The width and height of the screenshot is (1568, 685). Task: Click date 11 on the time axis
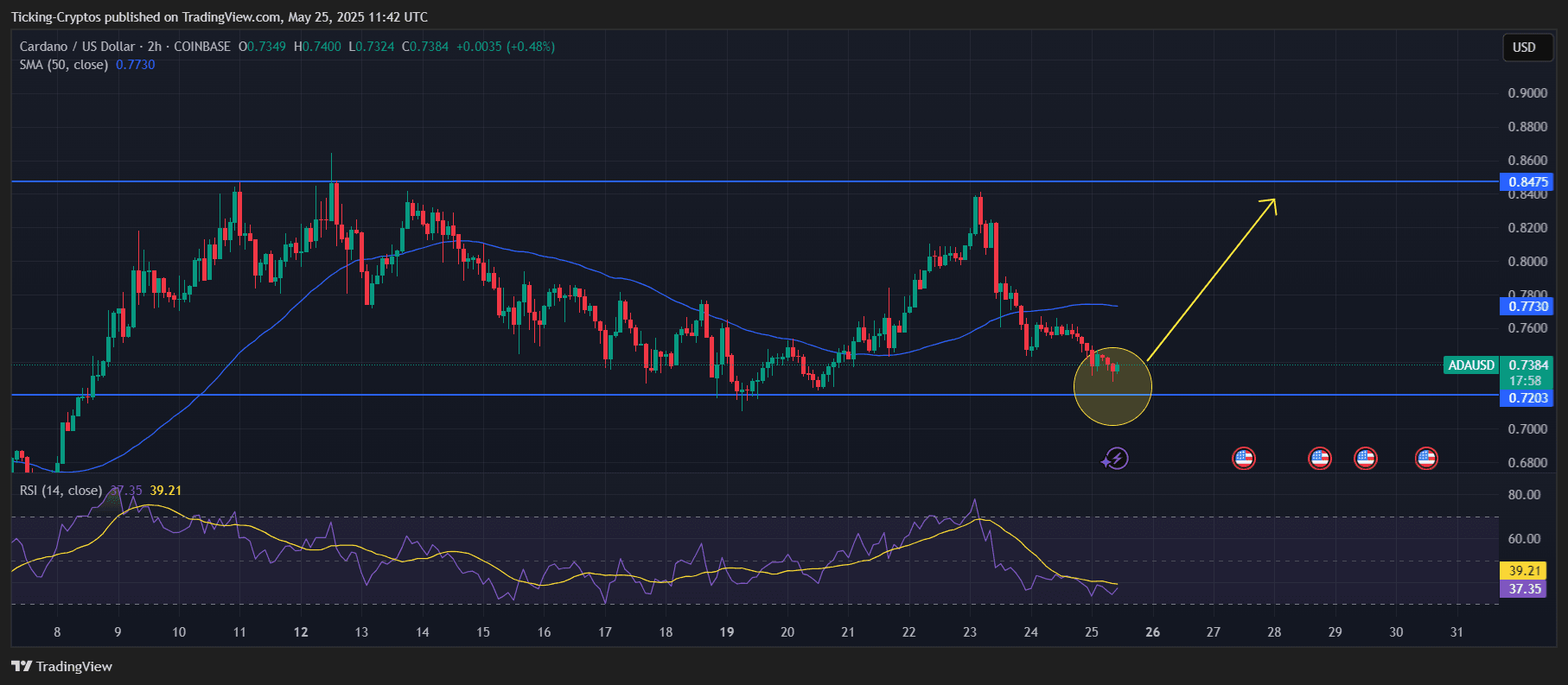point(239,632)
